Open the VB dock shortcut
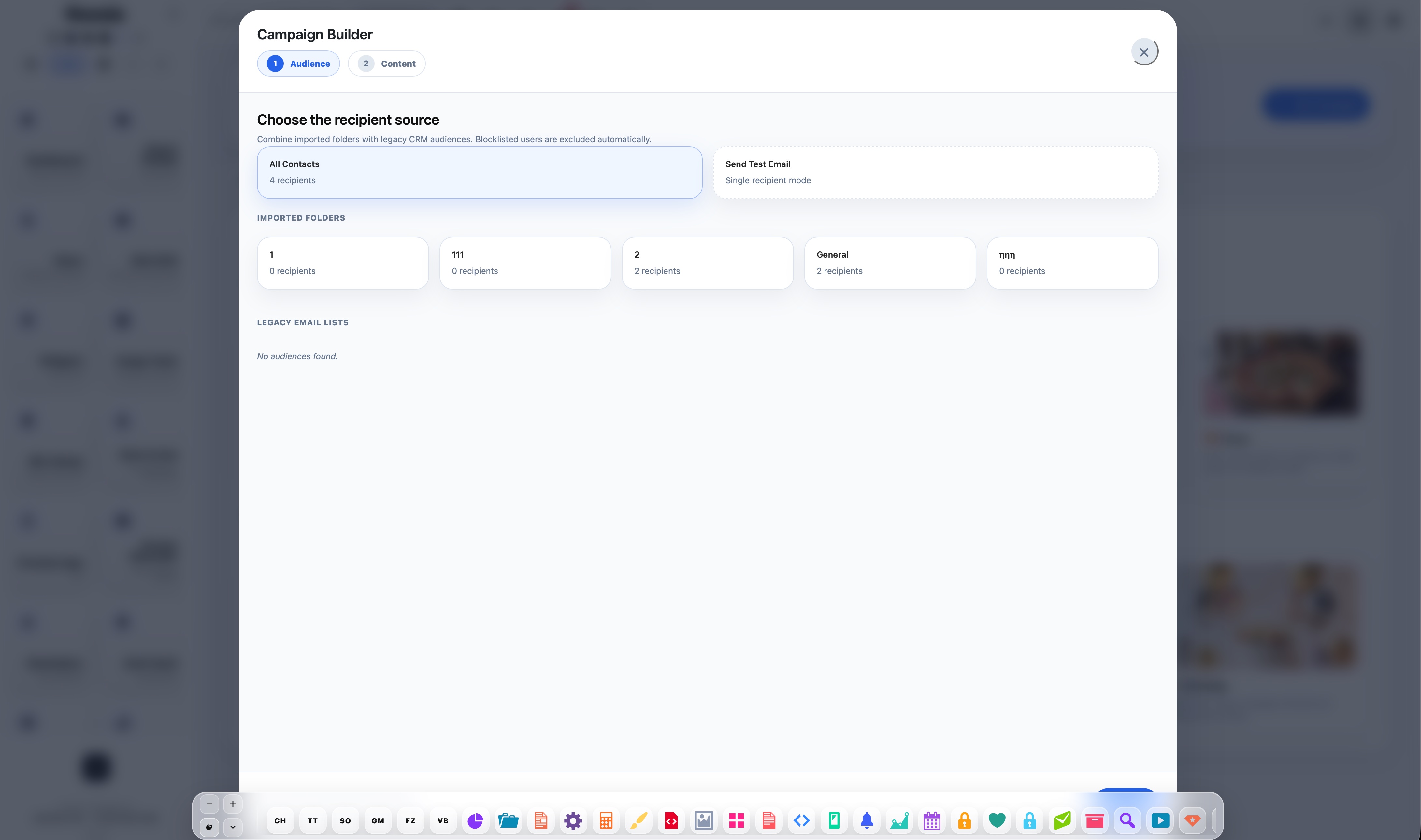The image size is (1421, 840). (x=443, y=820)
